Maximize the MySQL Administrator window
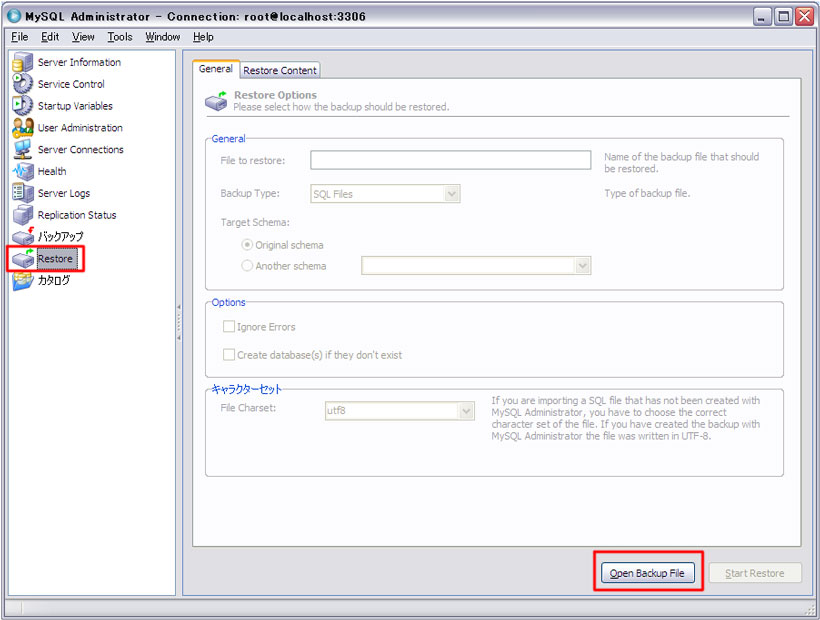Screen dimensions: 820x620 [x=783, y=17]
